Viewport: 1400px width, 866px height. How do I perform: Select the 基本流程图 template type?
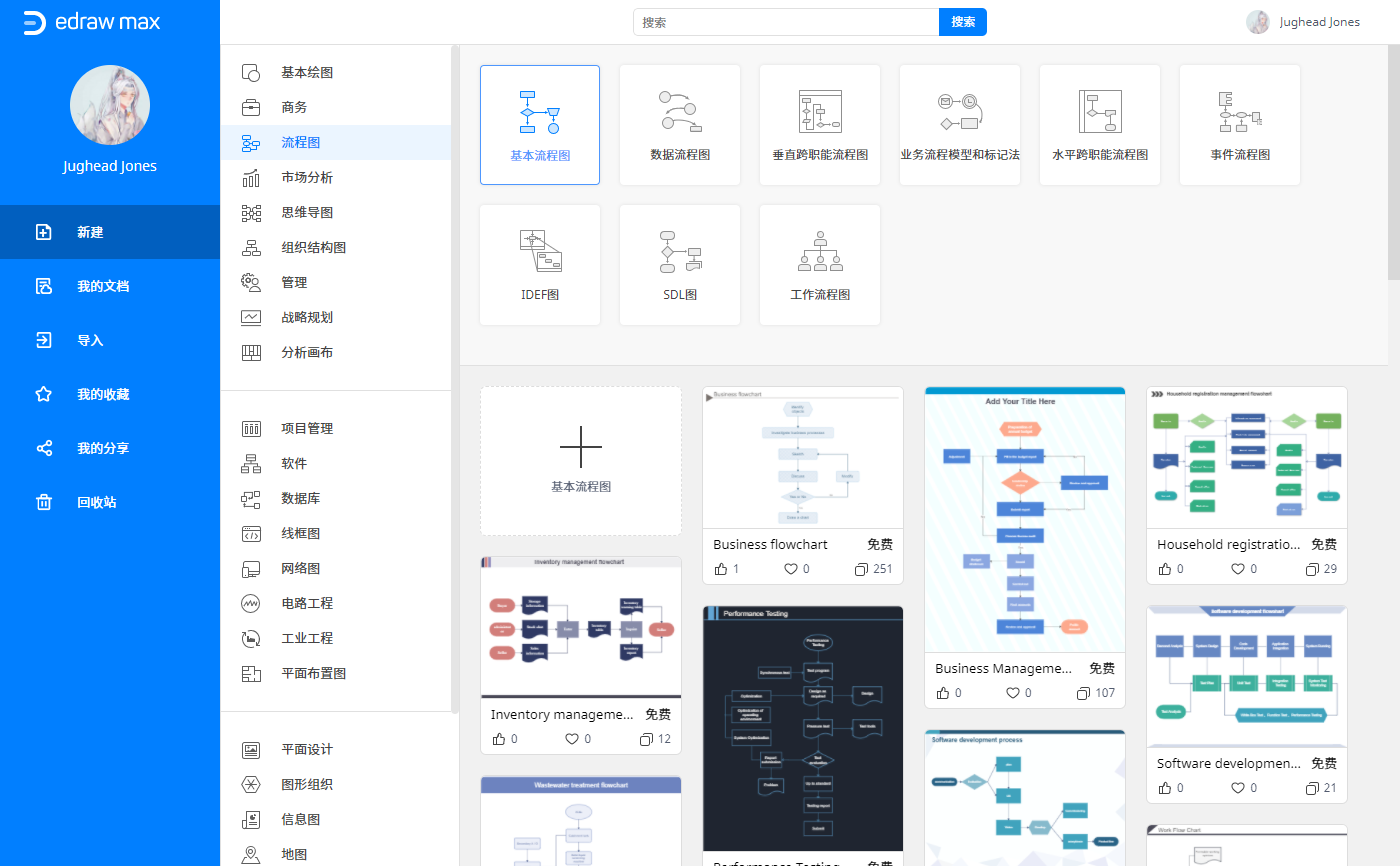point(540,125)
